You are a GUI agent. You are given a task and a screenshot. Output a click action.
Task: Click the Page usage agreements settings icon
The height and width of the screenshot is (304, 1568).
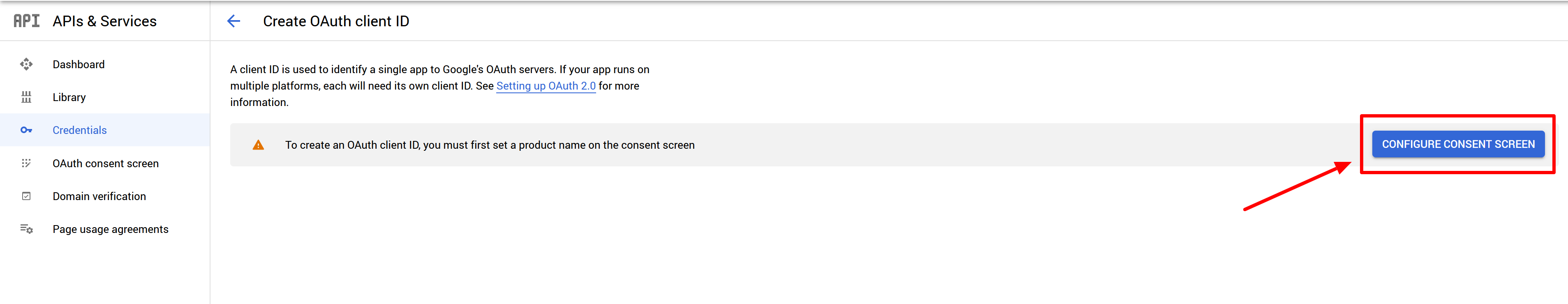tap(26, 229)
